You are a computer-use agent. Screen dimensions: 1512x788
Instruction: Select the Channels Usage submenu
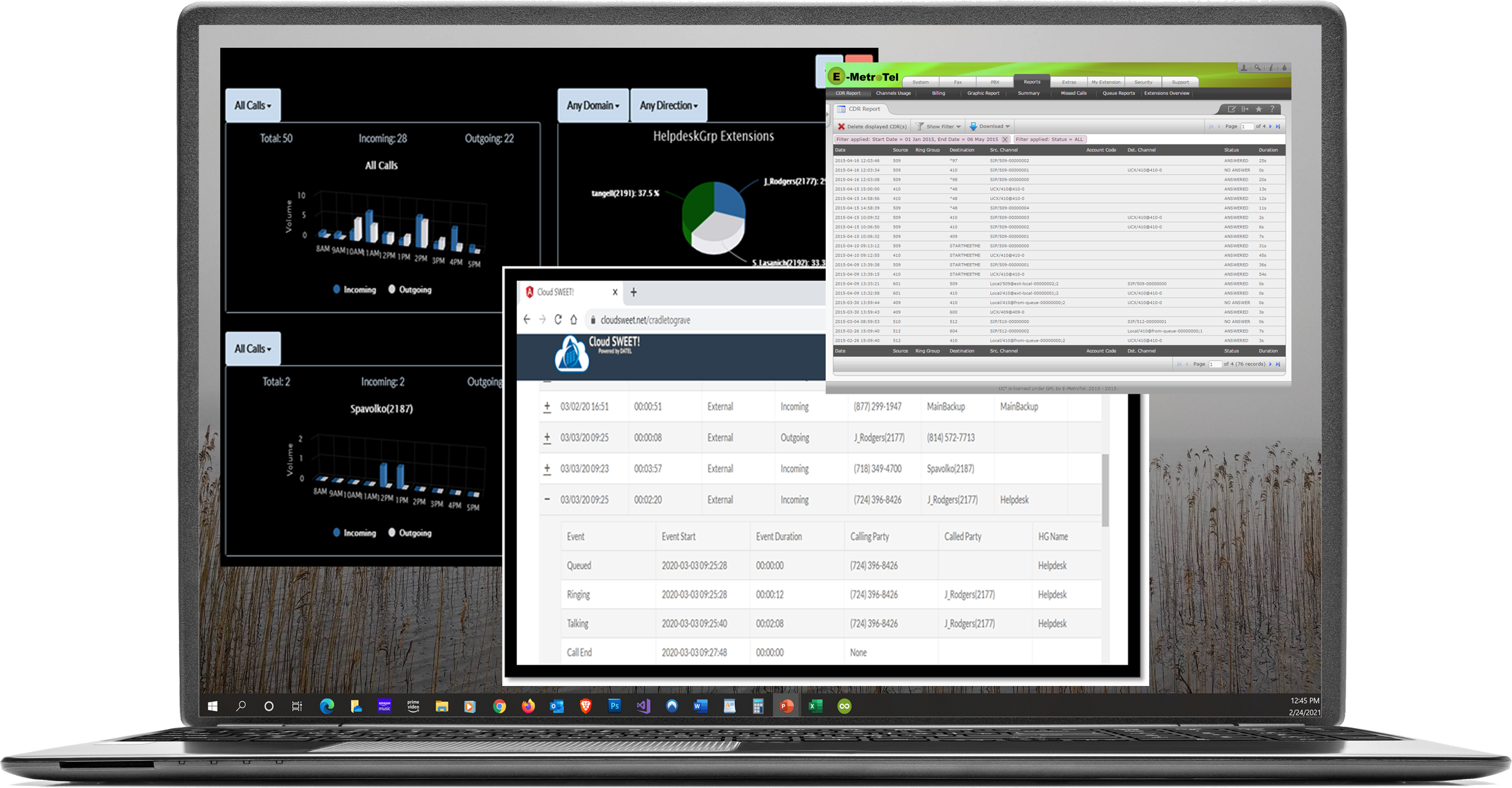pos(894,93)
